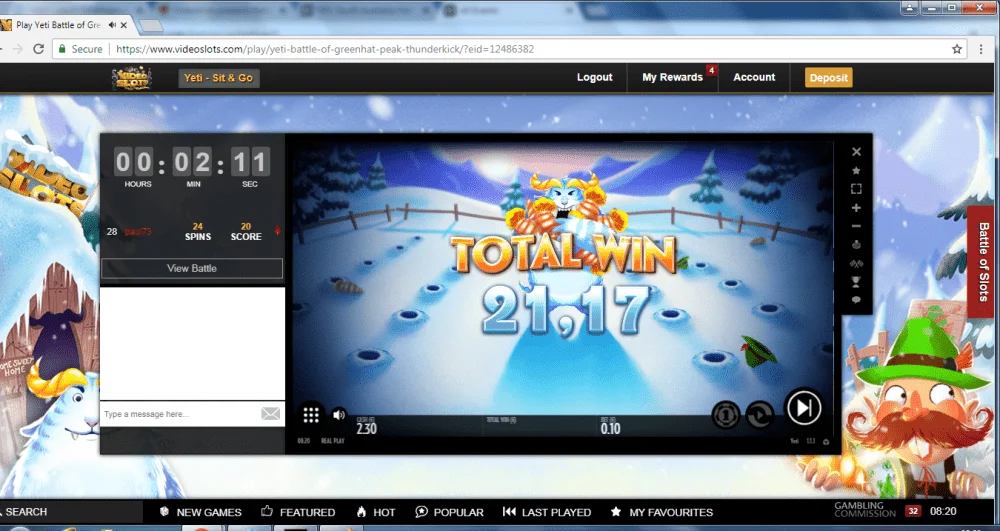Select HOT games category
This screenshot has height=531, width=1000.
[x=376, y=512]
